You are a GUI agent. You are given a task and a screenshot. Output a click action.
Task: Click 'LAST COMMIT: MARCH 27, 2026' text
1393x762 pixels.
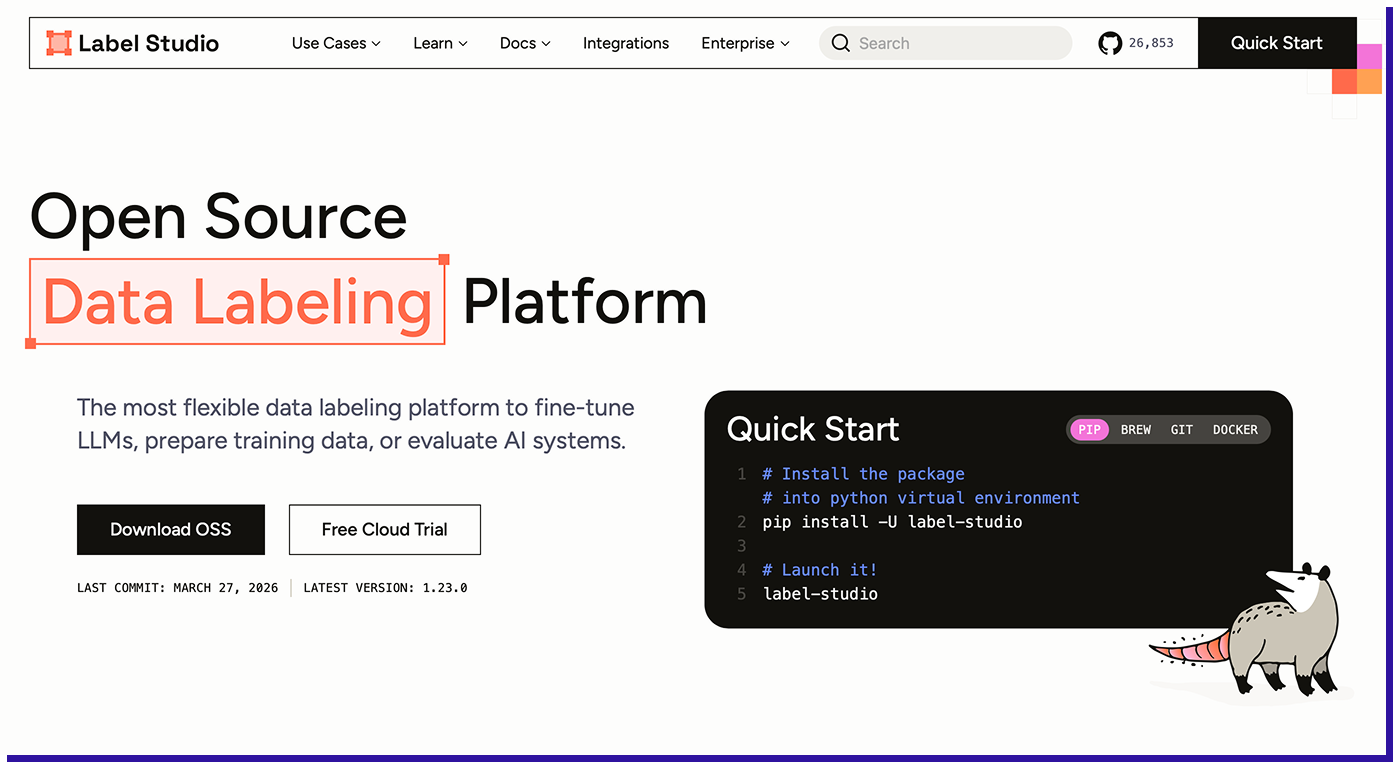(178, 588)
